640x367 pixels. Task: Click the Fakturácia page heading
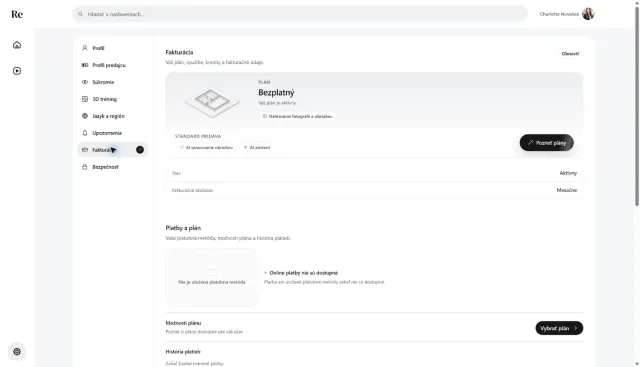tap(179, 52)
